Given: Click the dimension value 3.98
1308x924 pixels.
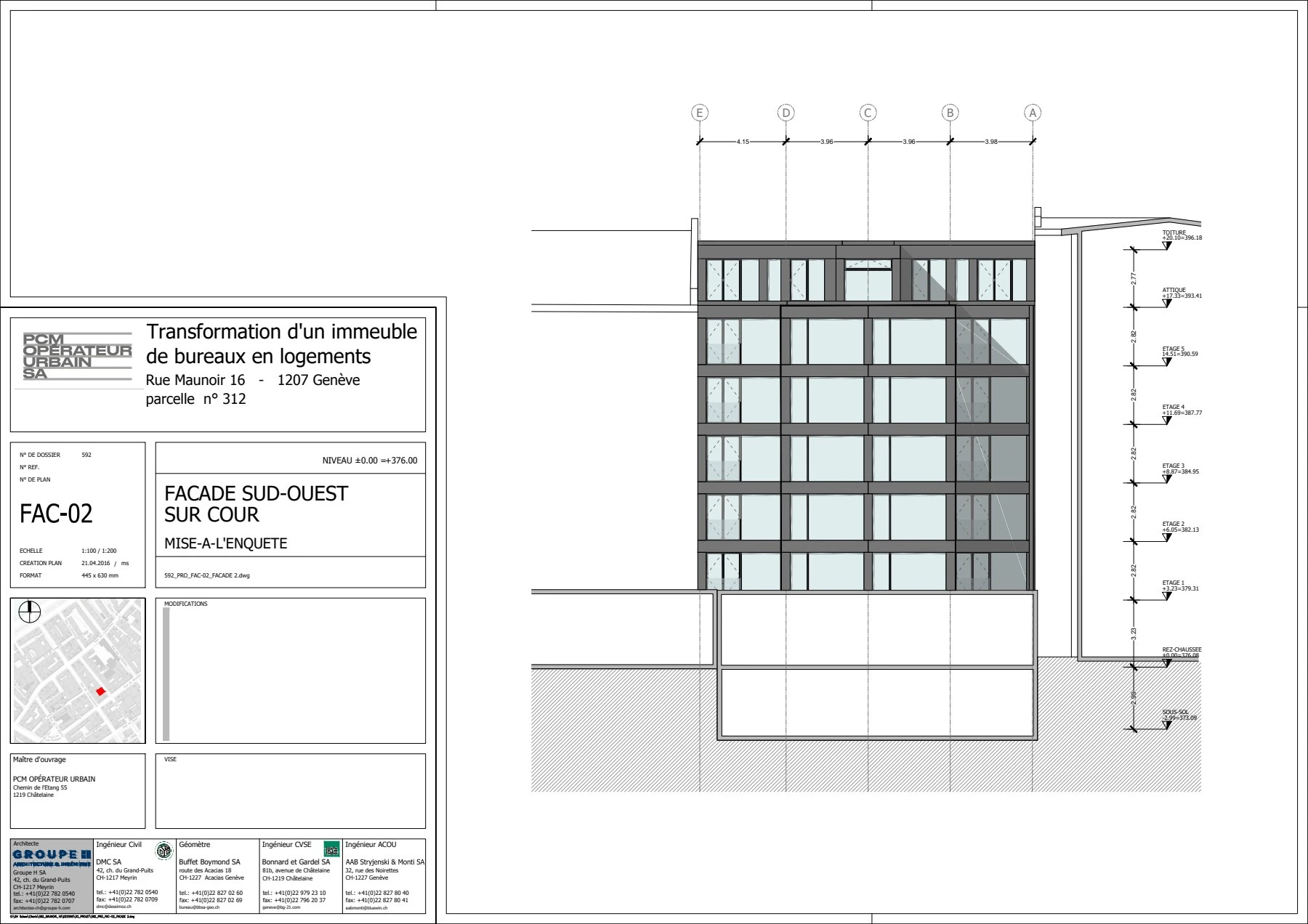Looking at the screenshot, I should 991,142.
